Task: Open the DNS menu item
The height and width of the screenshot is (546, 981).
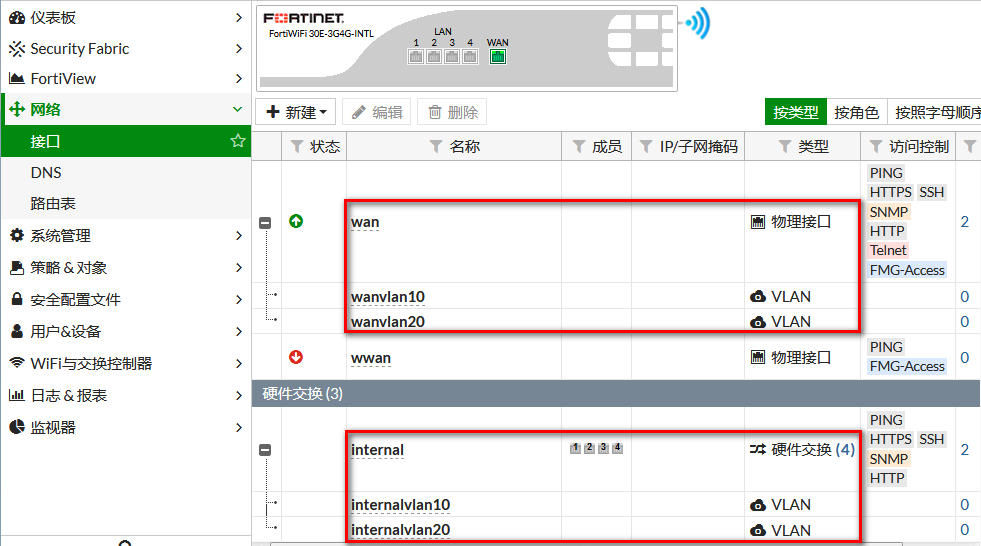Action: [46, 172]
